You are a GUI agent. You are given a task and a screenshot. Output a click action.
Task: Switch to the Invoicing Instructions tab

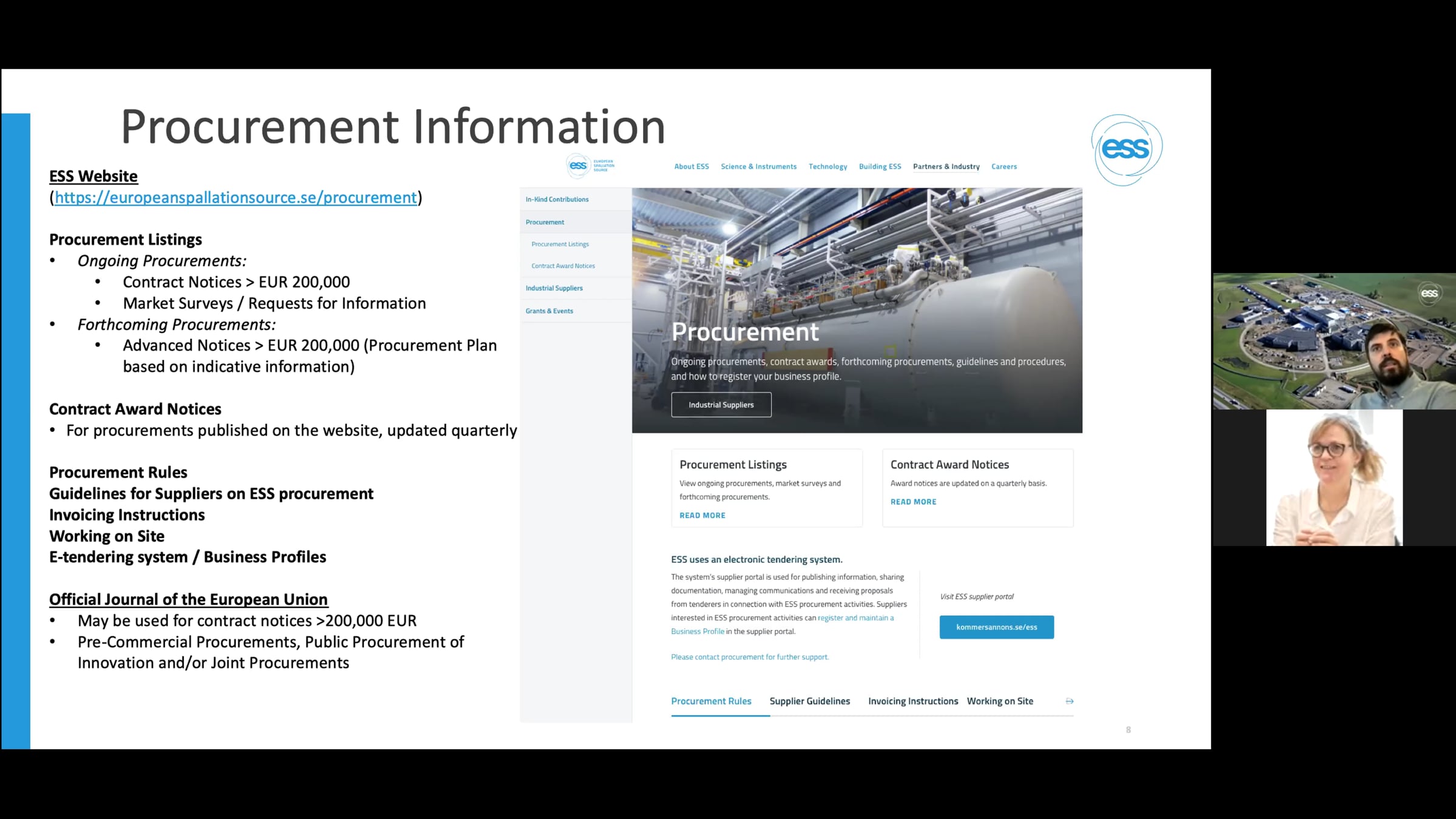coord(913,701)
